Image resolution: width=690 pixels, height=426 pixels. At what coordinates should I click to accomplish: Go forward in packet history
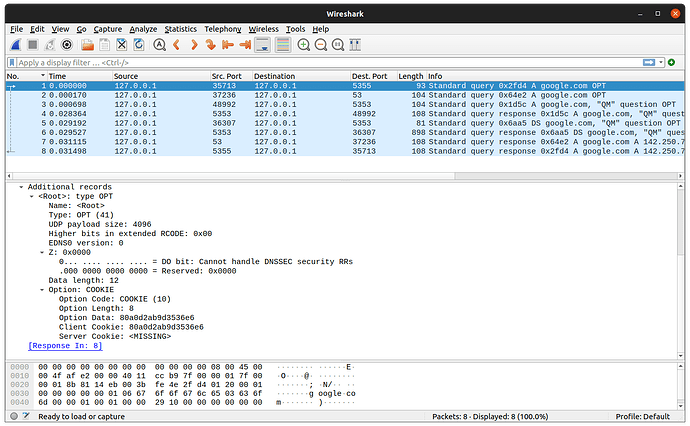coord(194,45)
